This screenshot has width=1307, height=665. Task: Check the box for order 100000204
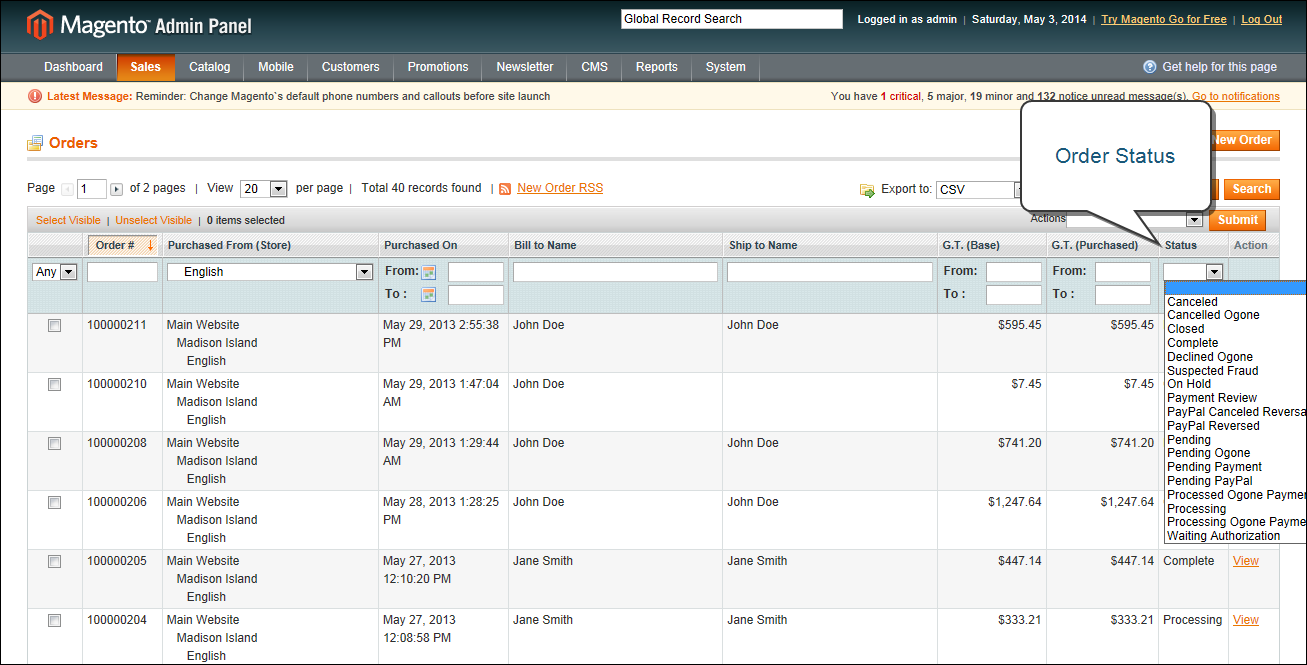[x=55, y=621]
